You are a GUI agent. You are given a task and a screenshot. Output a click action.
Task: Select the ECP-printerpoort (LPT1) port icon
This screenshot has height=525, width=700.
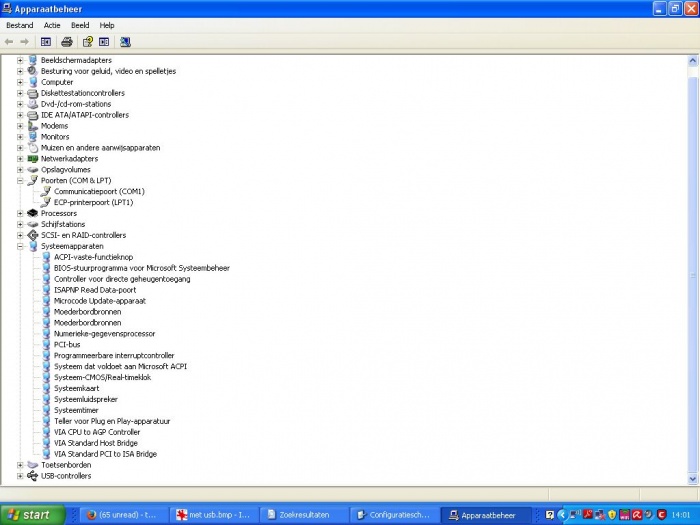pyautogui.click(x=46, y=202)
